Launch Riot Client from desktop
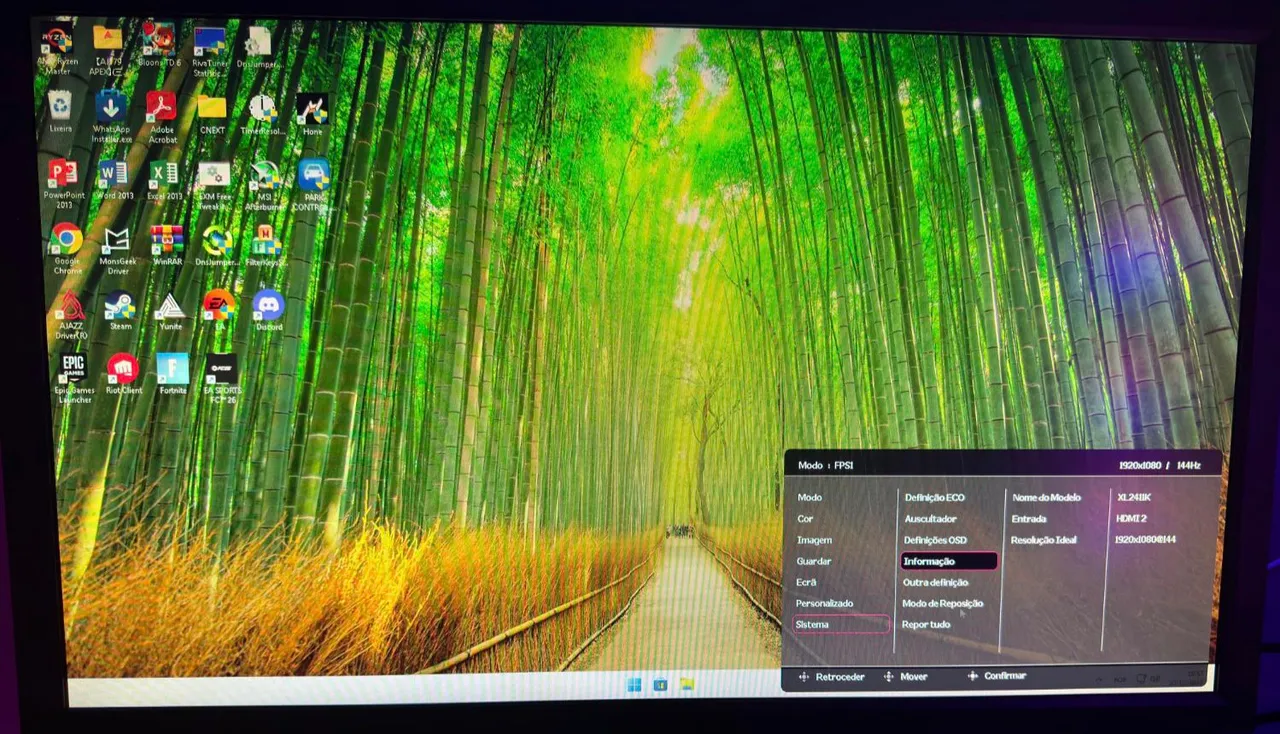 click(x=123, y=369)
